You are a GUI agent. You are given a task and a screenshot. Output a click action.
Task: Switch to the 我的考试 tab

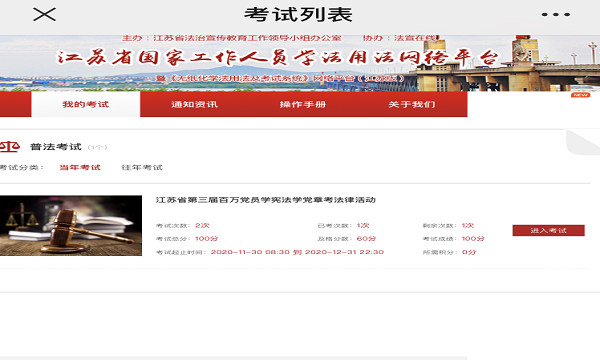pyautogui.click(x=86, y=104)
